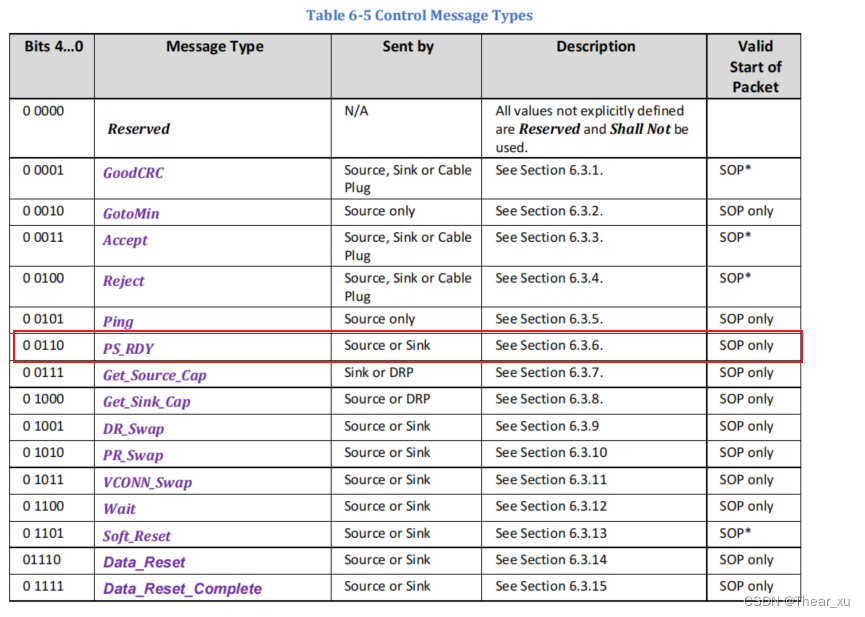Click 'SOP*' in the Soft_Reset row
Viewport: 865px width, 617px height.
[x=735, y=533]
